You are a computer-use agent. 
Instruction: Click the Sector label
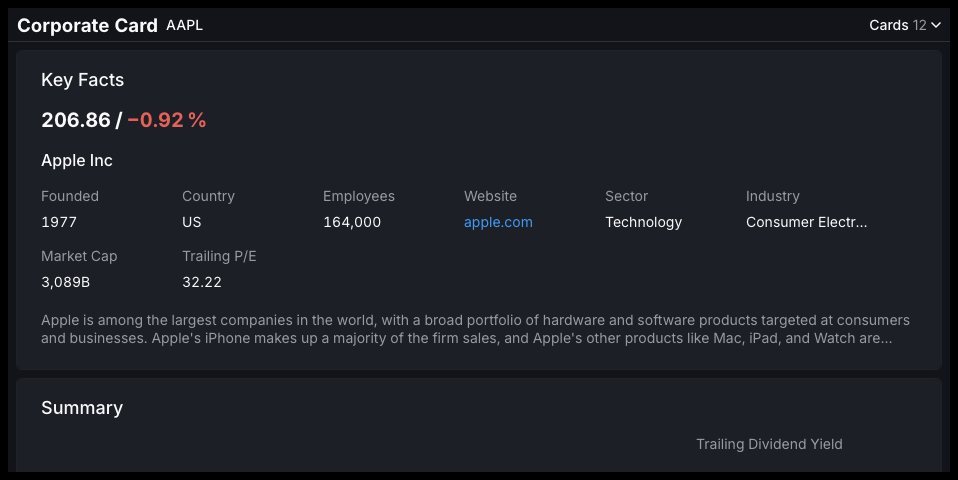click(626, 196)
